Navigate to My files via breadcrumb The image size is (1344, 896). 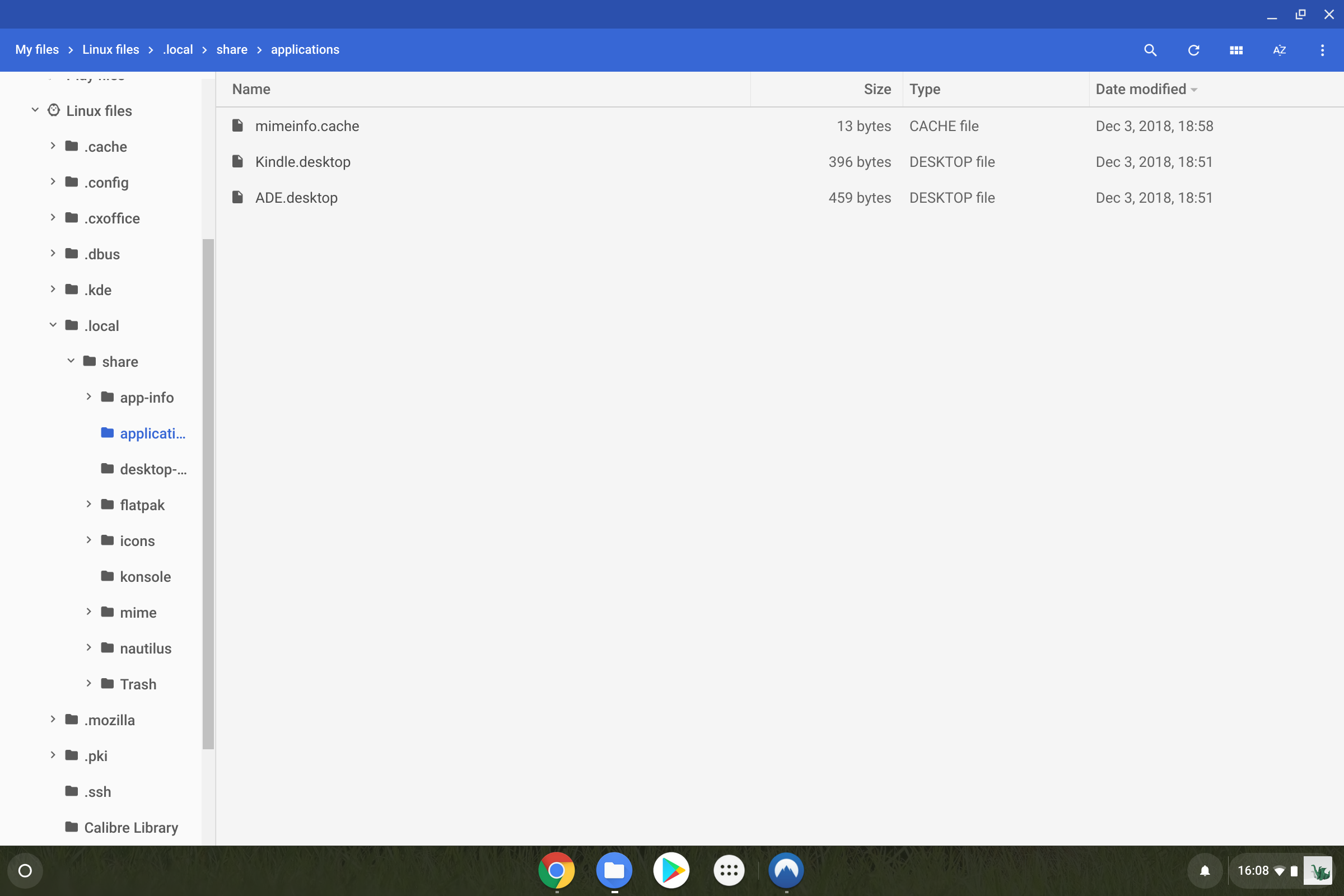click(37, 50)
